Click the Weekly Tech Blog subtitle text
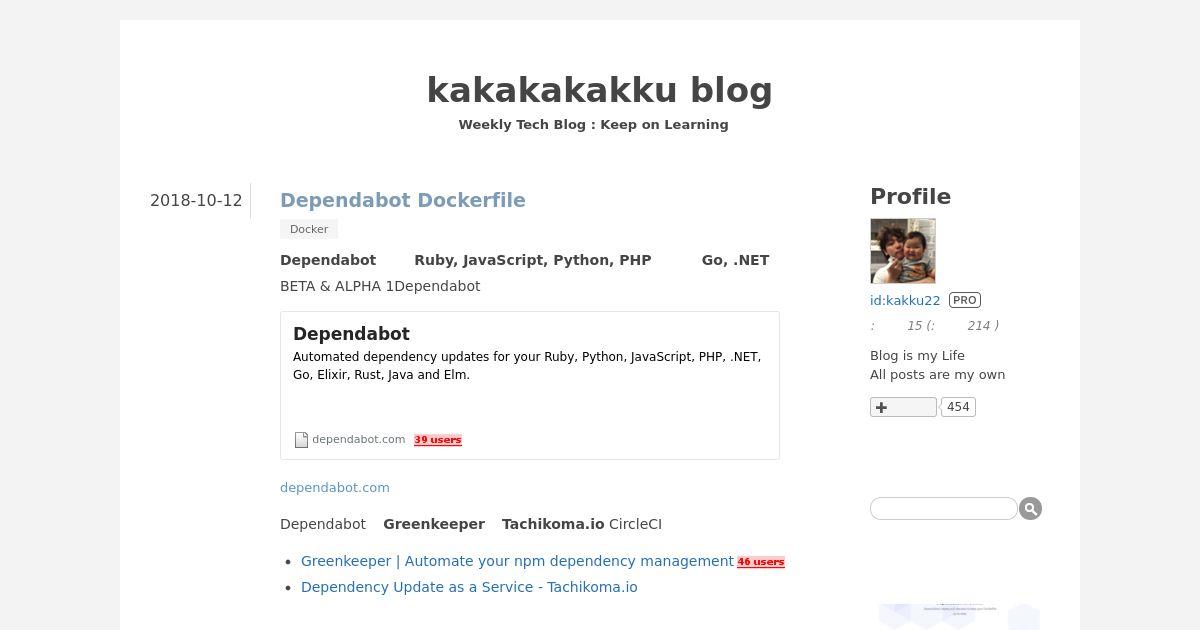Viewport: 1200px width, 630px height. coord(593,125)
